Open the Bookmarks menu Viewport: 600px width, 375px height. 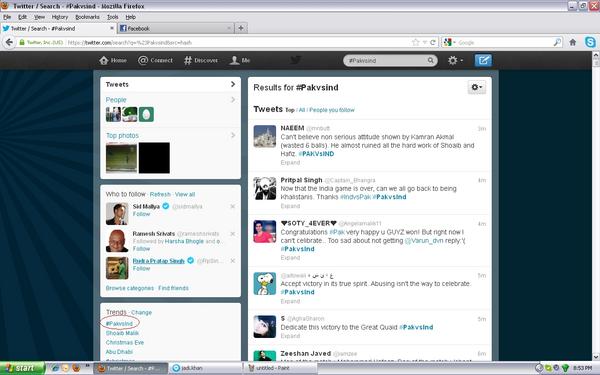87,17
